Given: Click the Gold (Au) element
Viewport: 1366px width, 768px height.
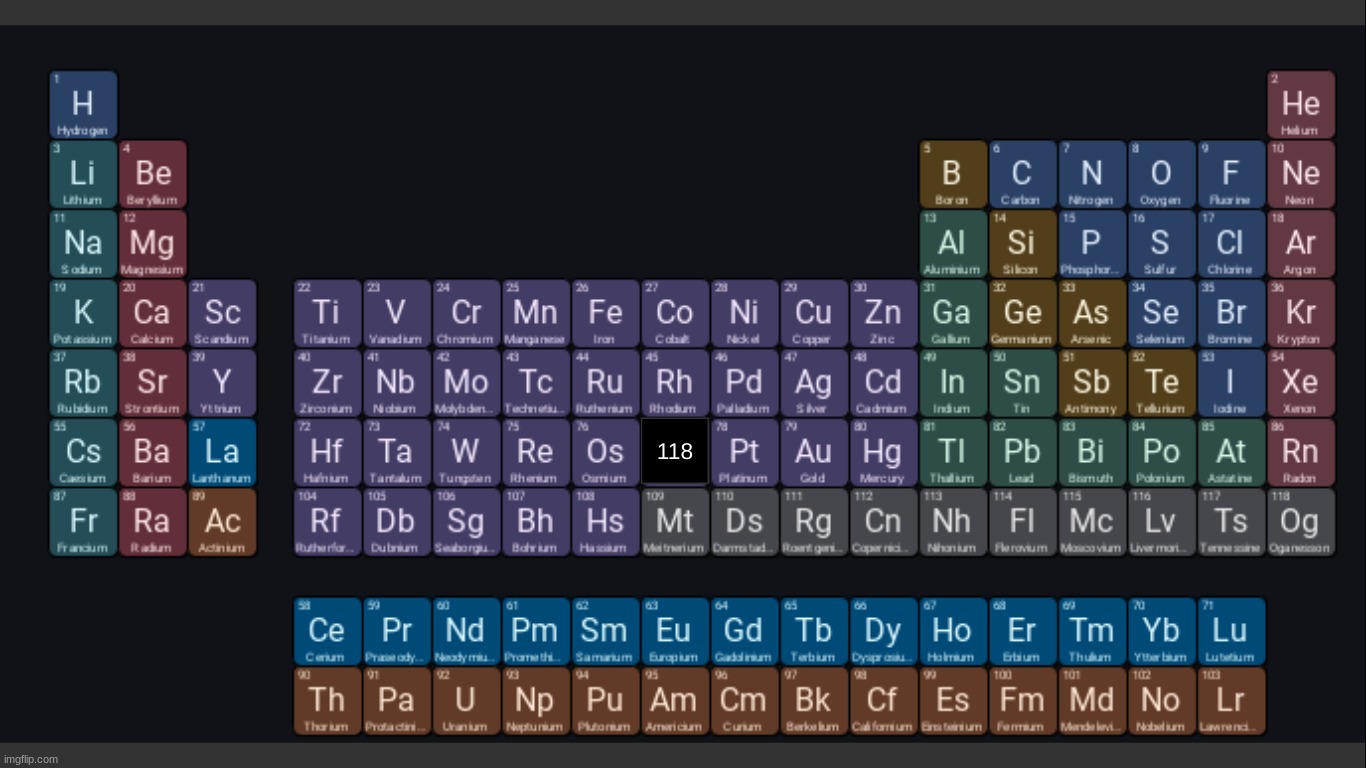Looking at the screenshot, I should (813, 452).
